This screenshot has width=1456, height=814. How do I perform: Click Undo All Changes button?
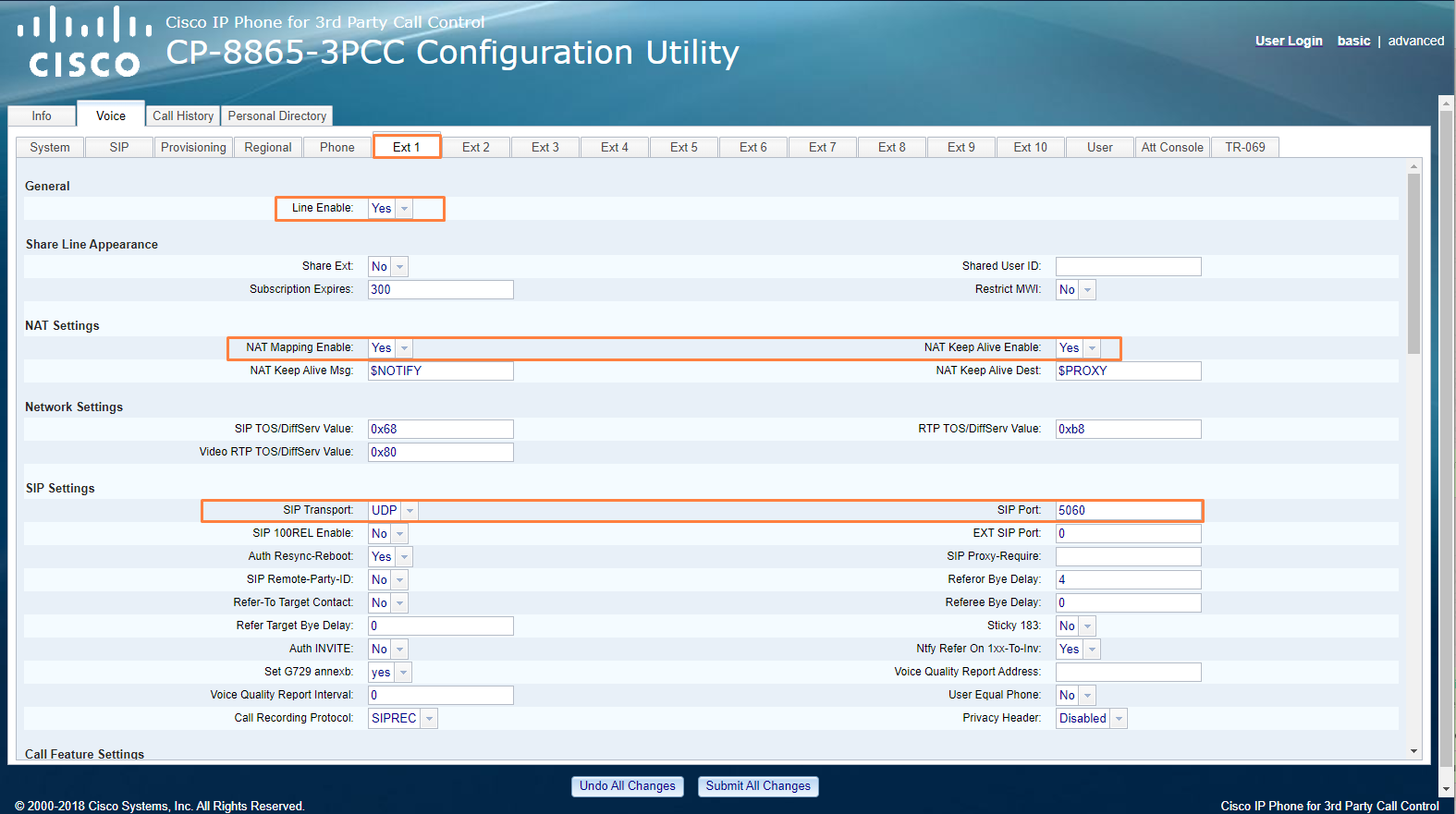tap(628, 786)
